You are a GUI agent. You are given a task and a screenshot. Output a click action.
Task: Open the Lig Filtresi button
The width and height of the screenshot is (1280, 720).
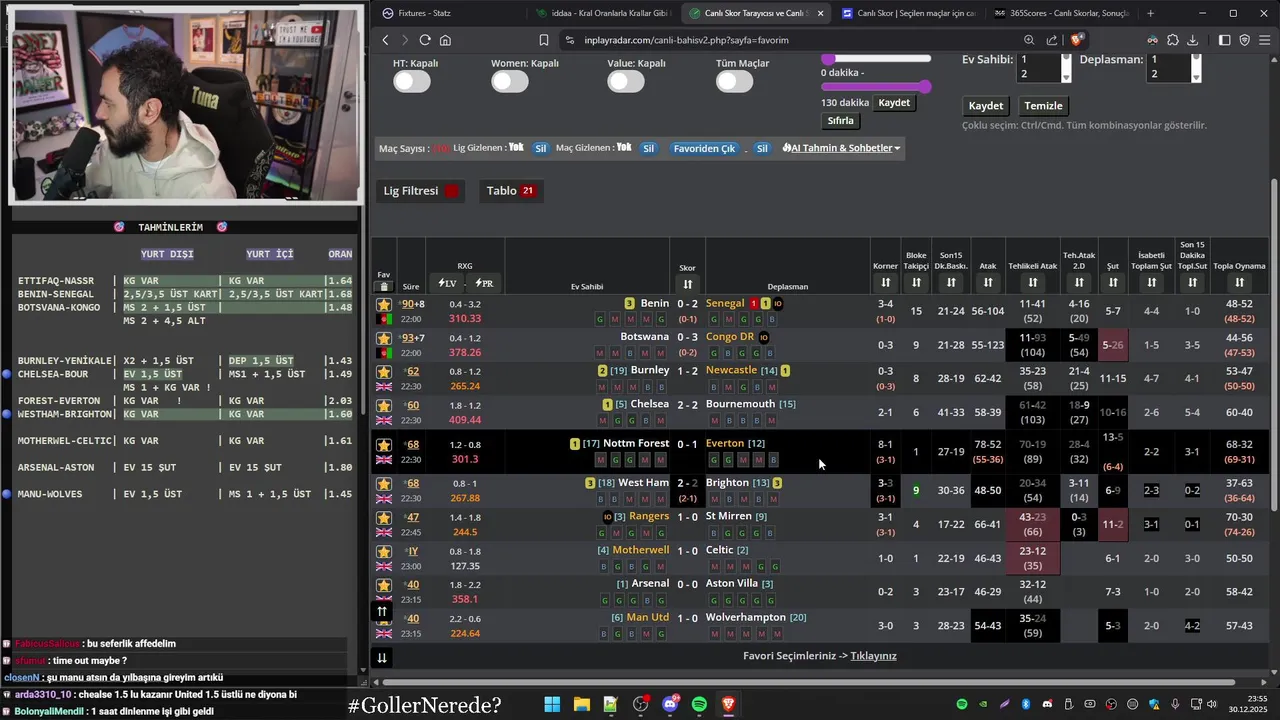(x=420, y=191)
